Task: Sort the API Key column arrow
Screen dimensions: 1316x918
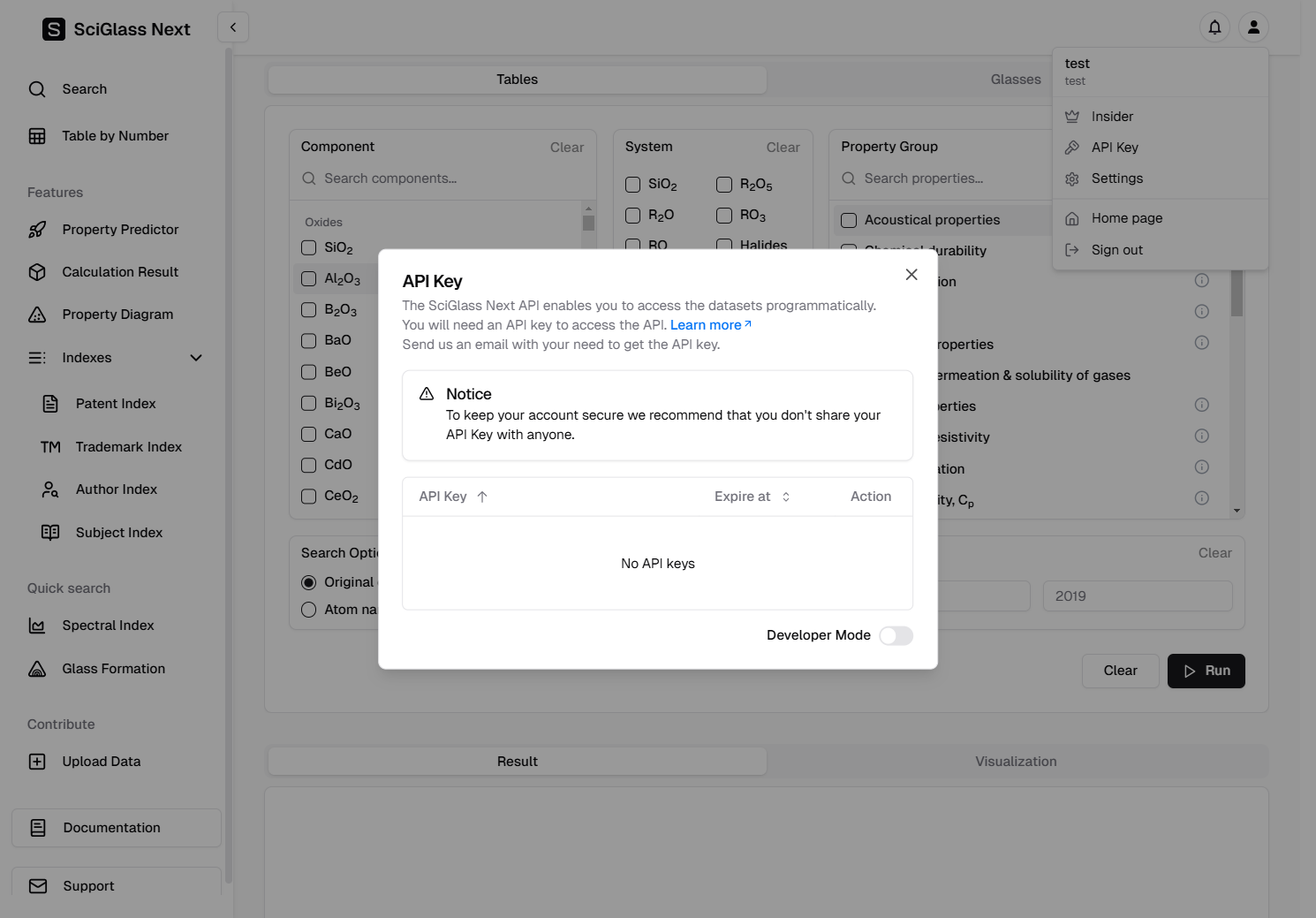Action: [x=482, y=497]
